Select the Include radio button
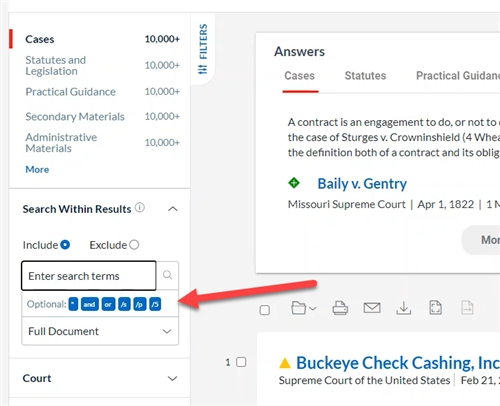This screenshot has width=500, height=406. tap(65, 245)
